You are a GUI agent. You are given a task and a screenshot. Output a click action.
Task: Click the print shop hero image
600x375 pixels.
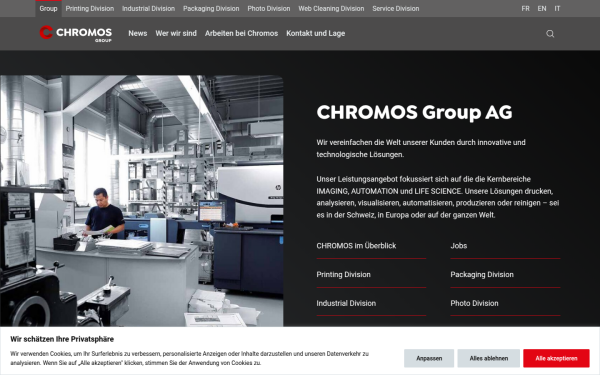click(x=142, y=201)
